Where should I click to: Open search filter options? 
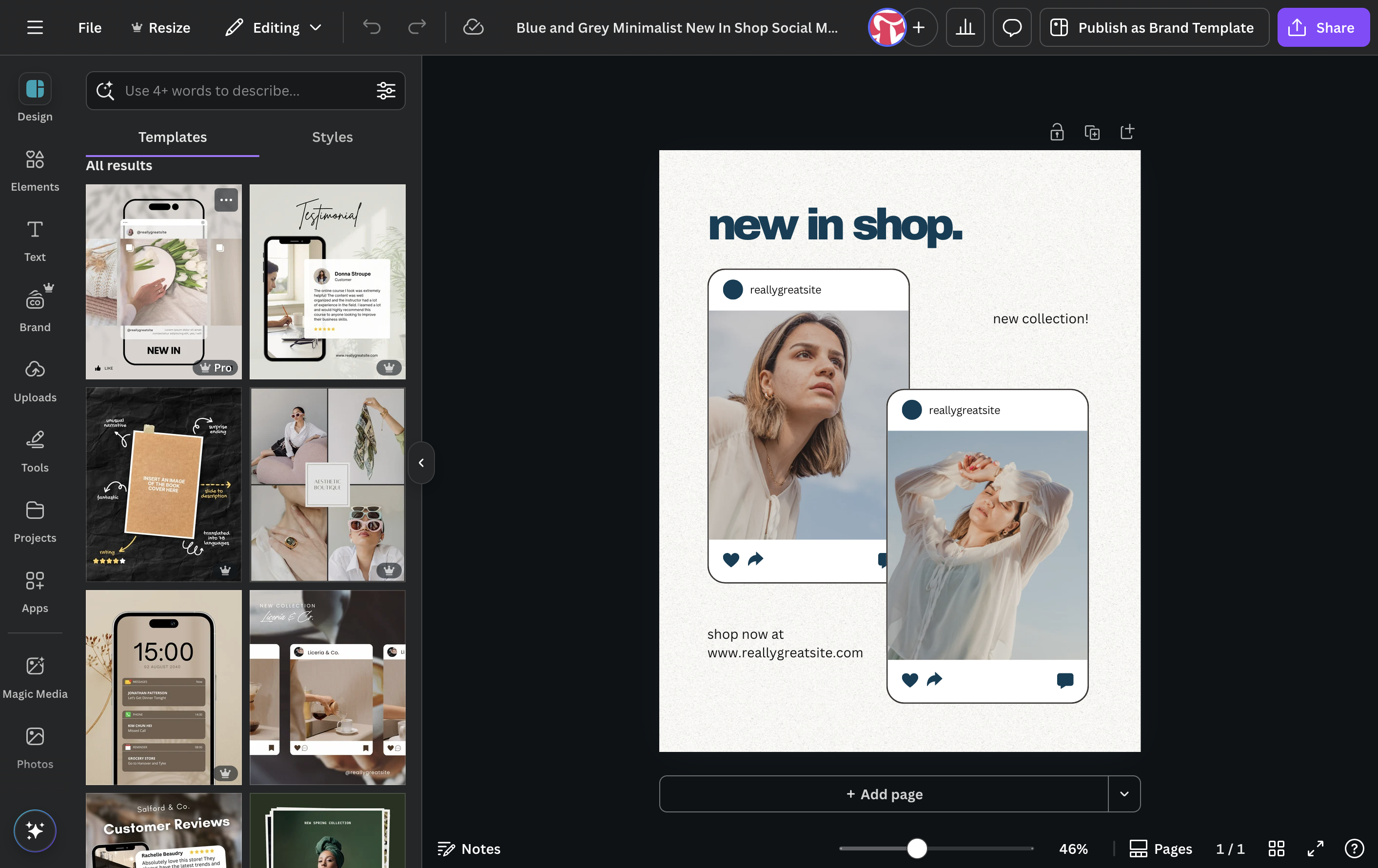386,90
